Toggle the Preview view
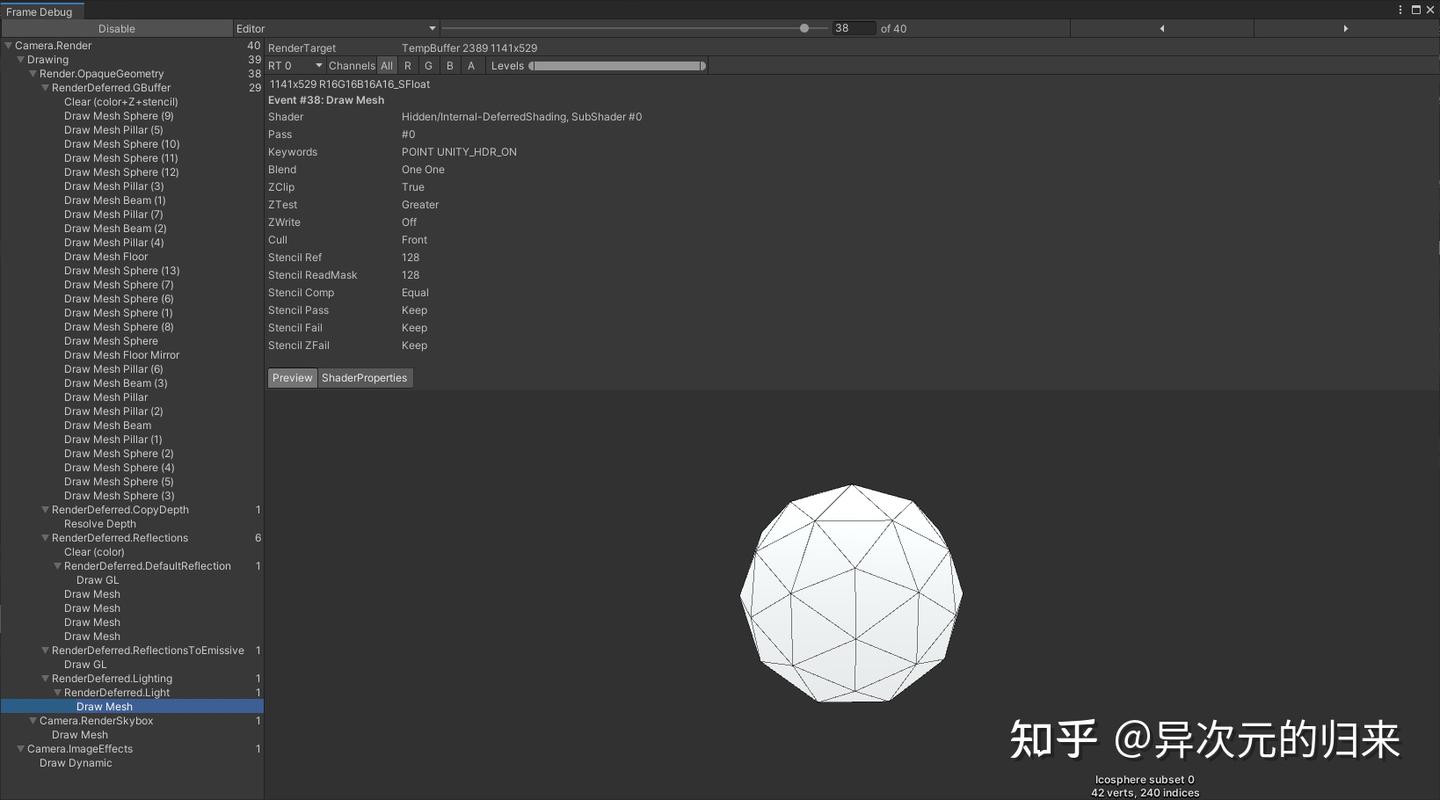The image size is (1440, 800). click(291, 377)
